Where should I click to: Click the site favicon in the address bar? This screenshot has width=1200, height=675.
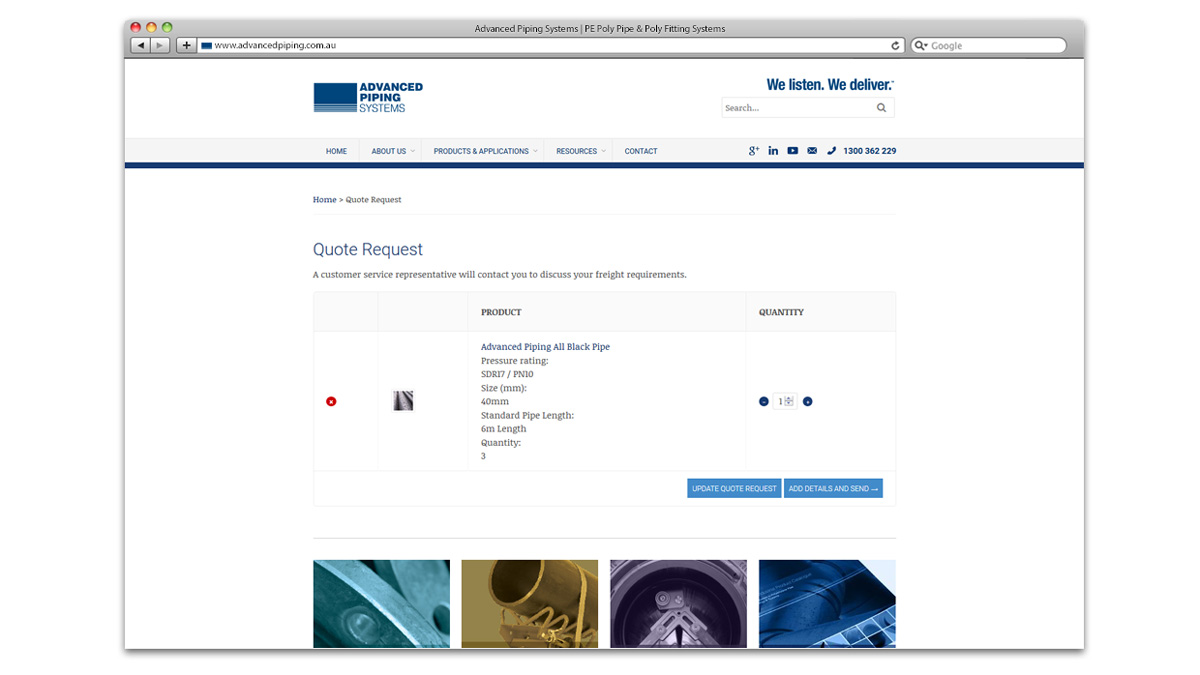coord(206,45)
